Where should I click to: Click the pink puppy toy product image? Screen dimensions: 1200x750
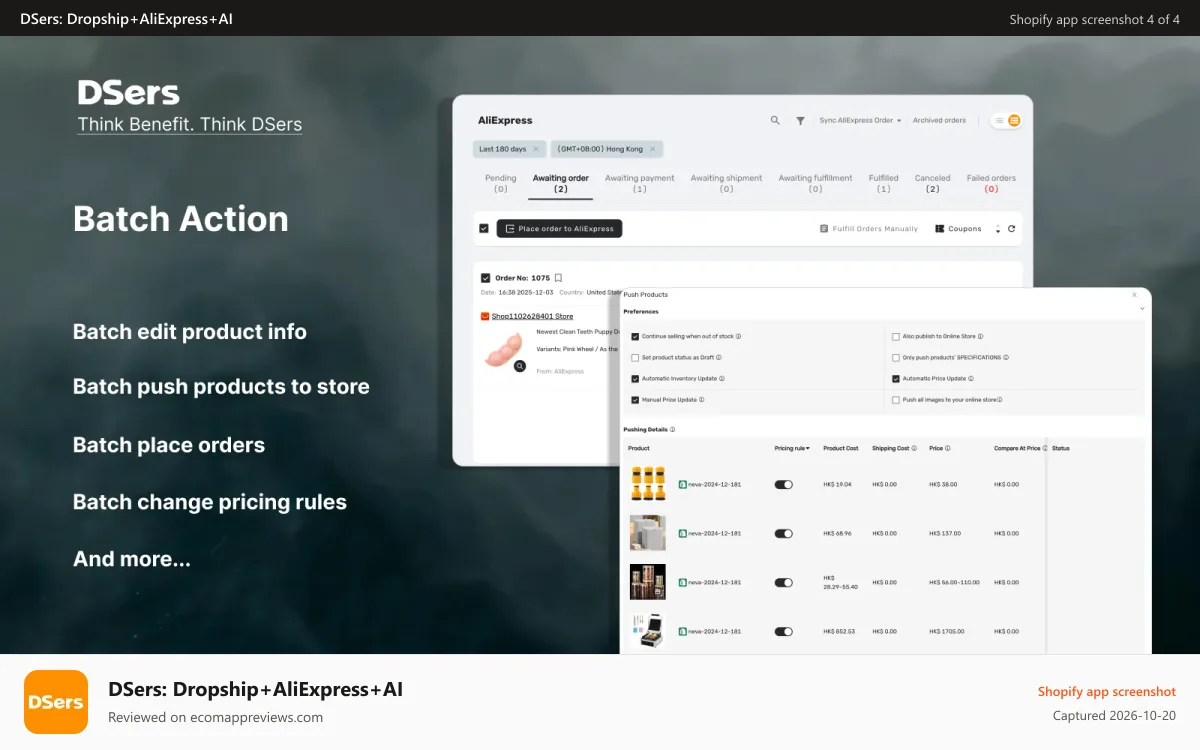click(x=504, y=350)
